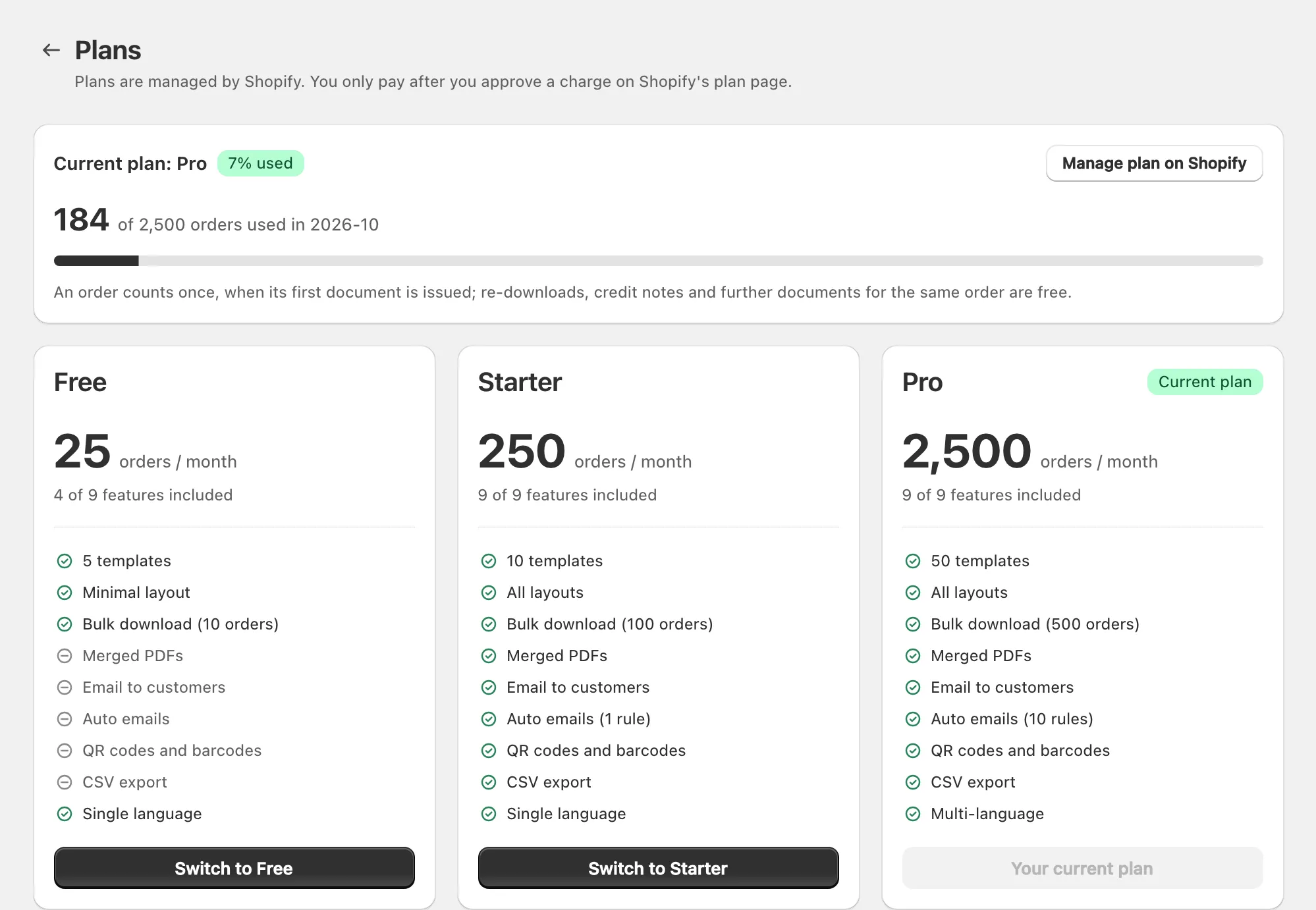Click the check icon beside Starter CSV export
Viewport: 1316px width, 910px height.
coord(489,782)
